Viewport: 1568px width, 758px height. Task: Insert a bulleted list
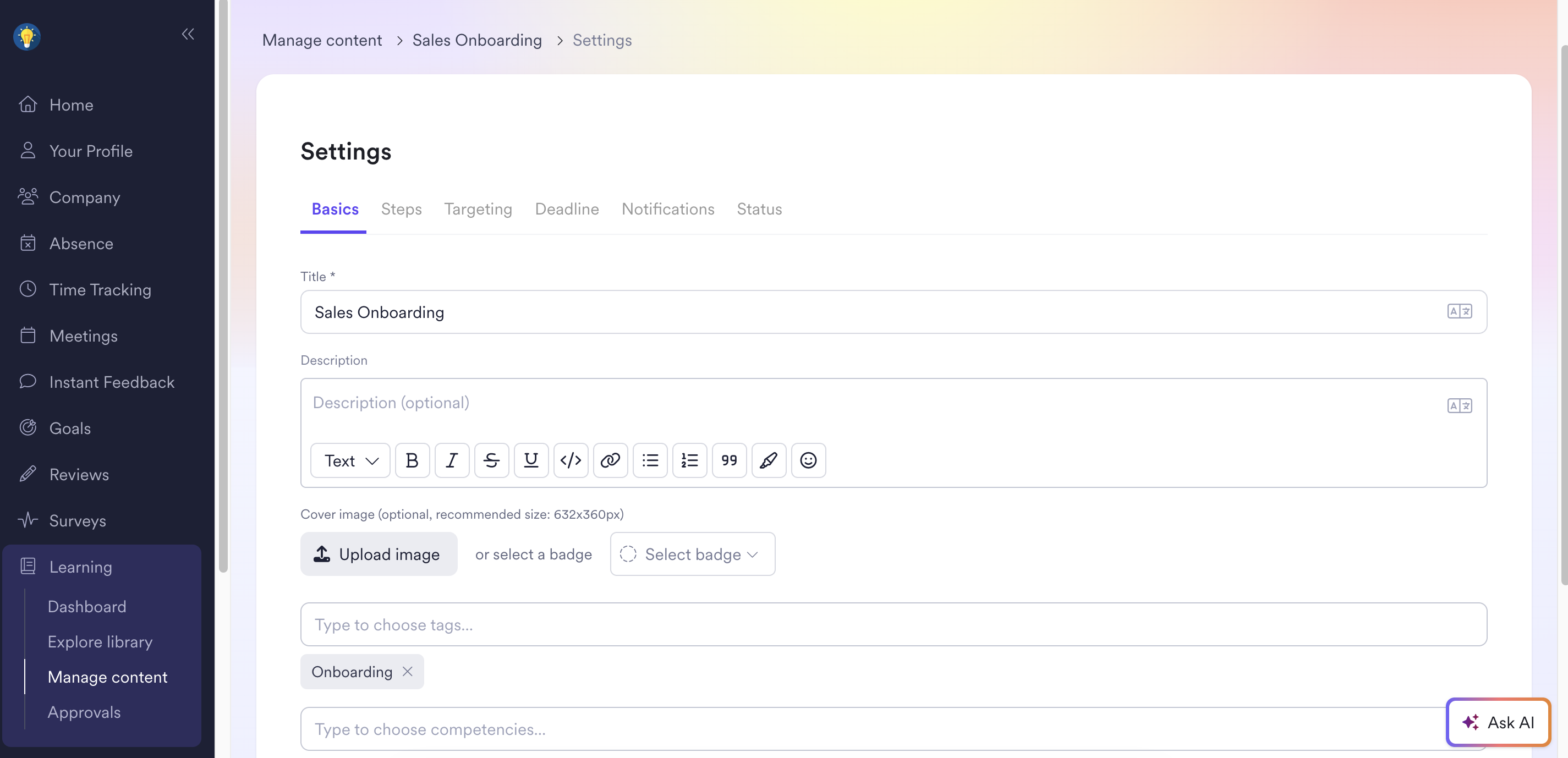pos(650,460)
